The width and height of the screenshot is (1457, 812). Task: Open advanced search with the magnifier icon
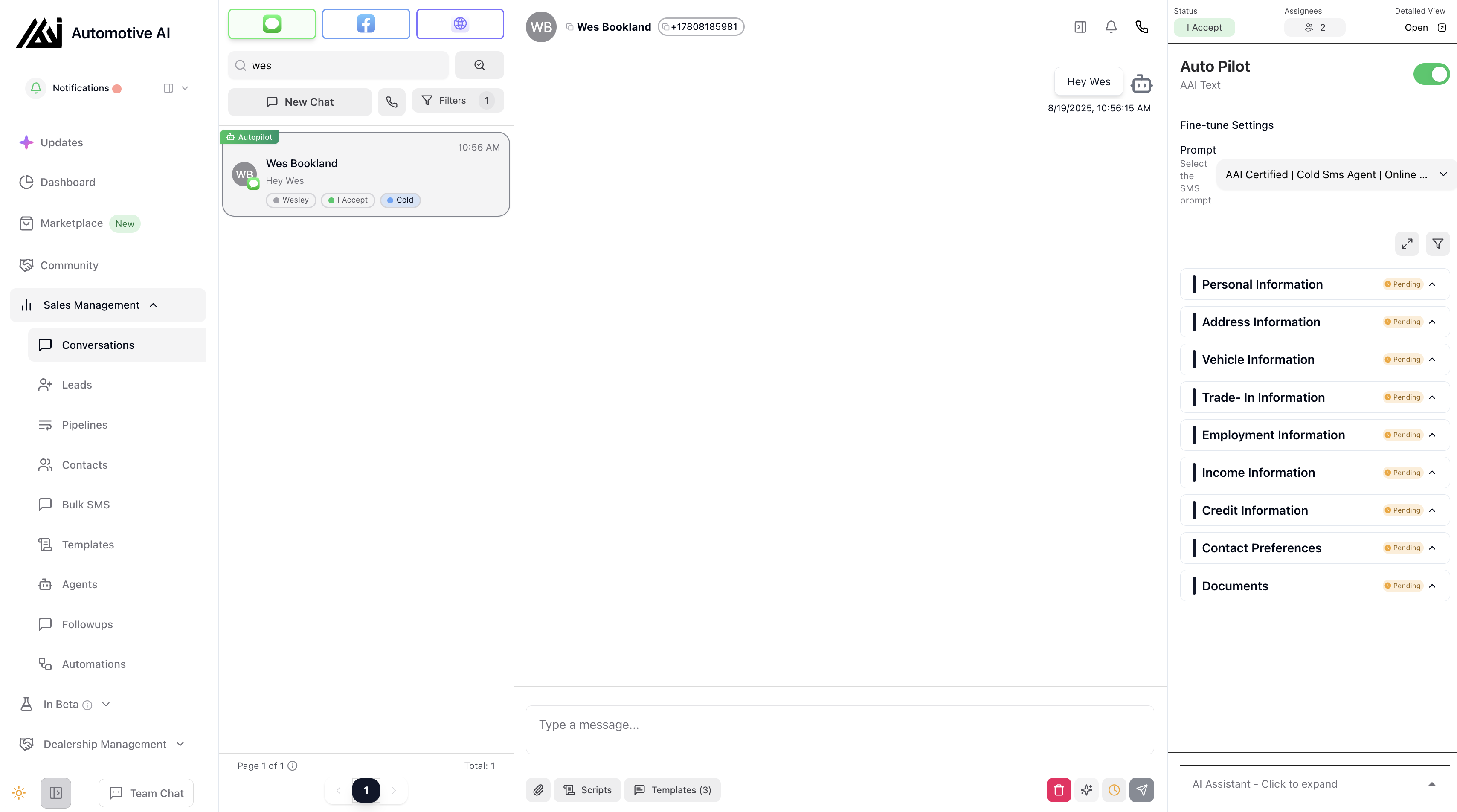point(479,64)
